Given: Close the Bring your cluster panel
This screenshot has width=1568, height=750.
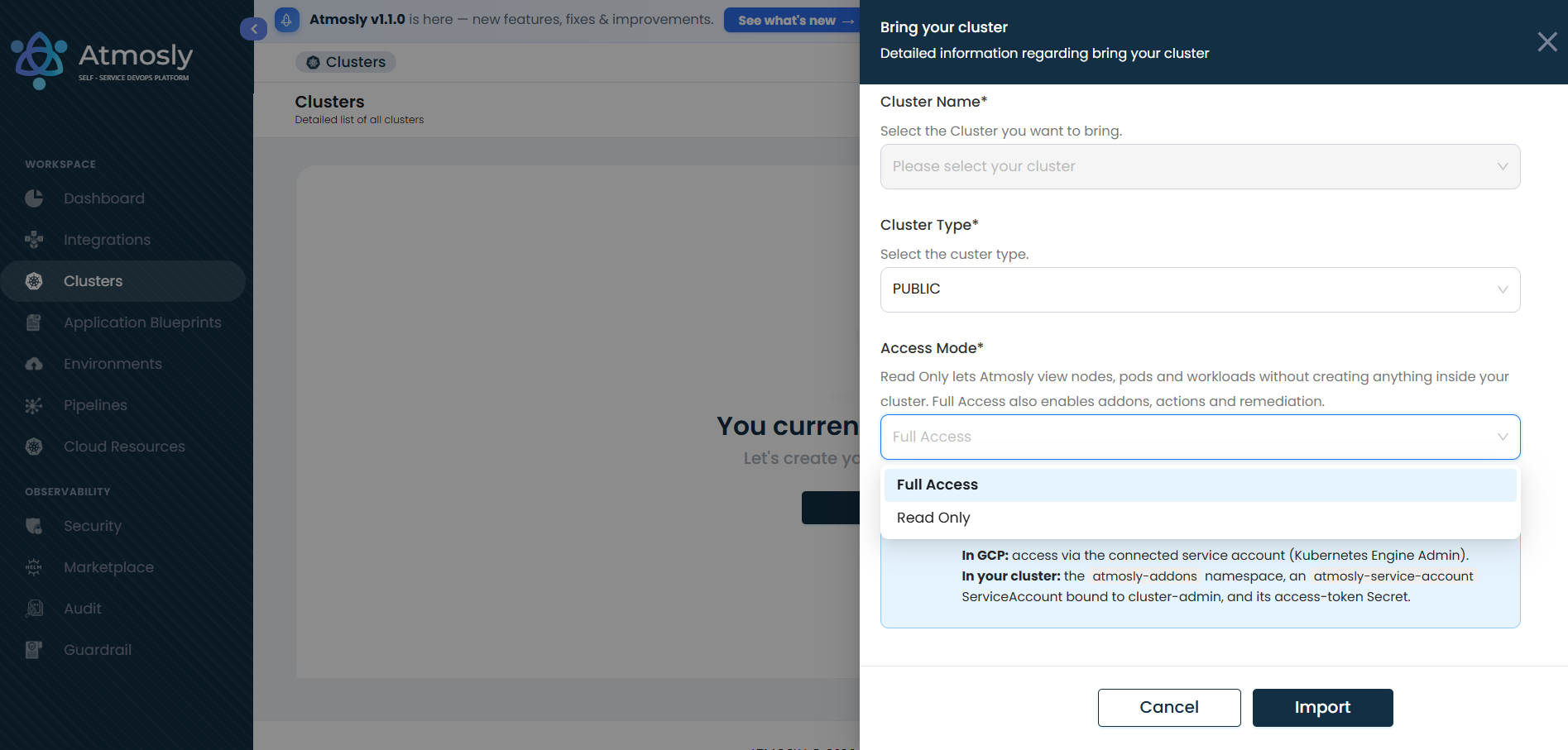Looking at the screenshot, I should click(x=1546, y=42).
